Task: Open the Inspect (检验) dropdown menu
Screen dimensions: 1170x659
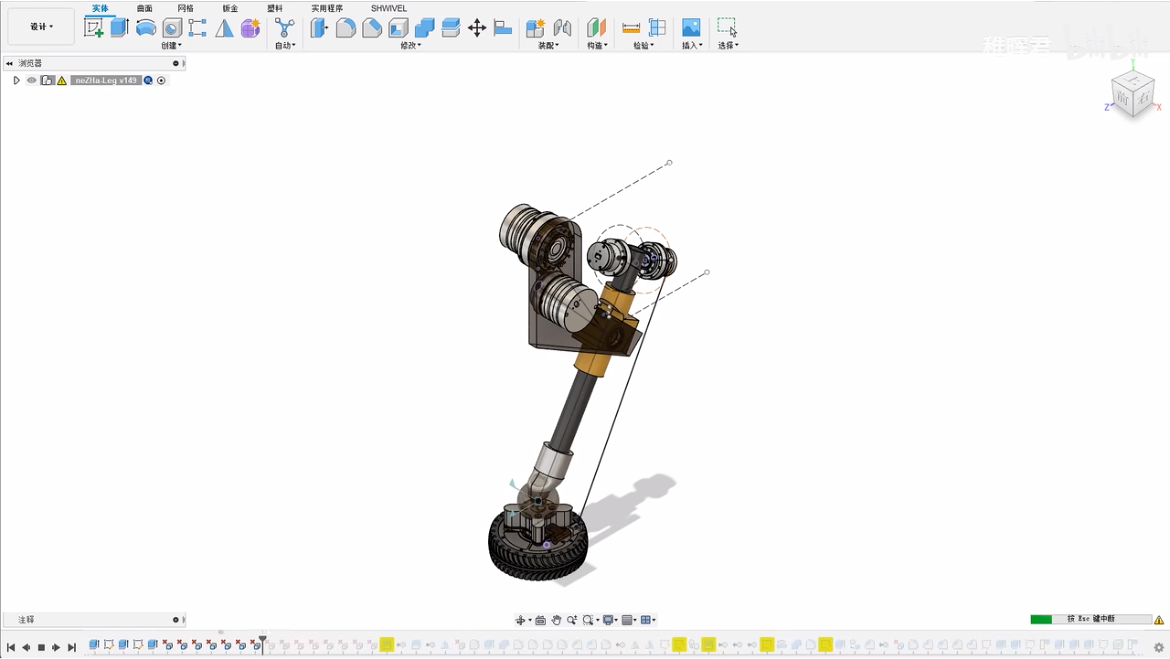Action: coord(643,46)
